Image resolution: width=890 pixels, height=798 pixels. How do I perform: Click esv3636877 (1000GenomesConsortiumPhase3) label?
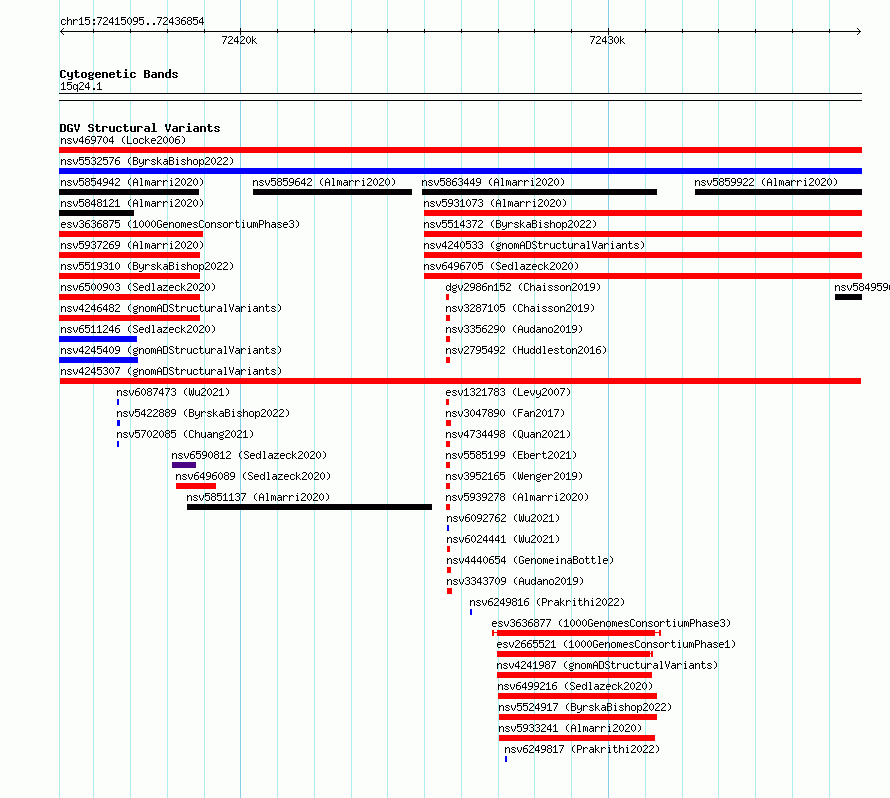[611, 623]
